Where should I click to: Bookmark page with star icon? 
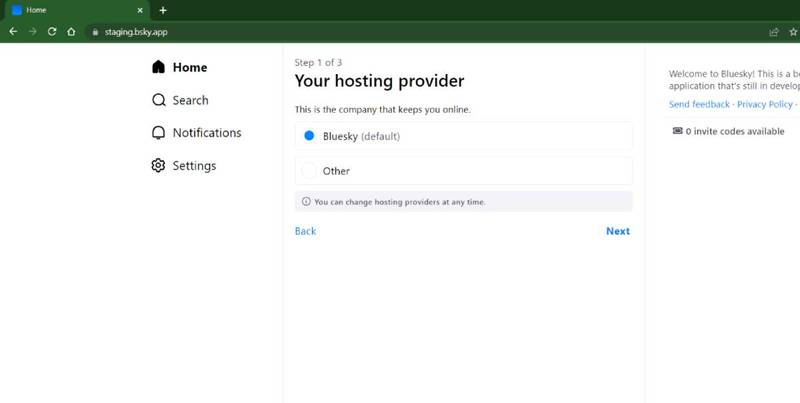pyautogui.click(x=793, y=32)
